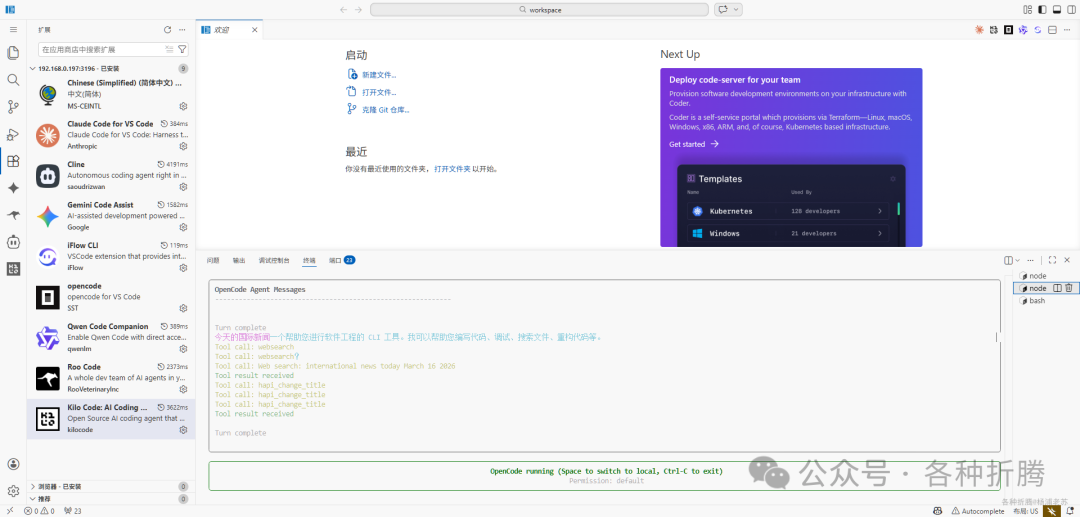Toggle the primary side bar
This screenshot has height=517, width=1080.
tap(1042, 10)
